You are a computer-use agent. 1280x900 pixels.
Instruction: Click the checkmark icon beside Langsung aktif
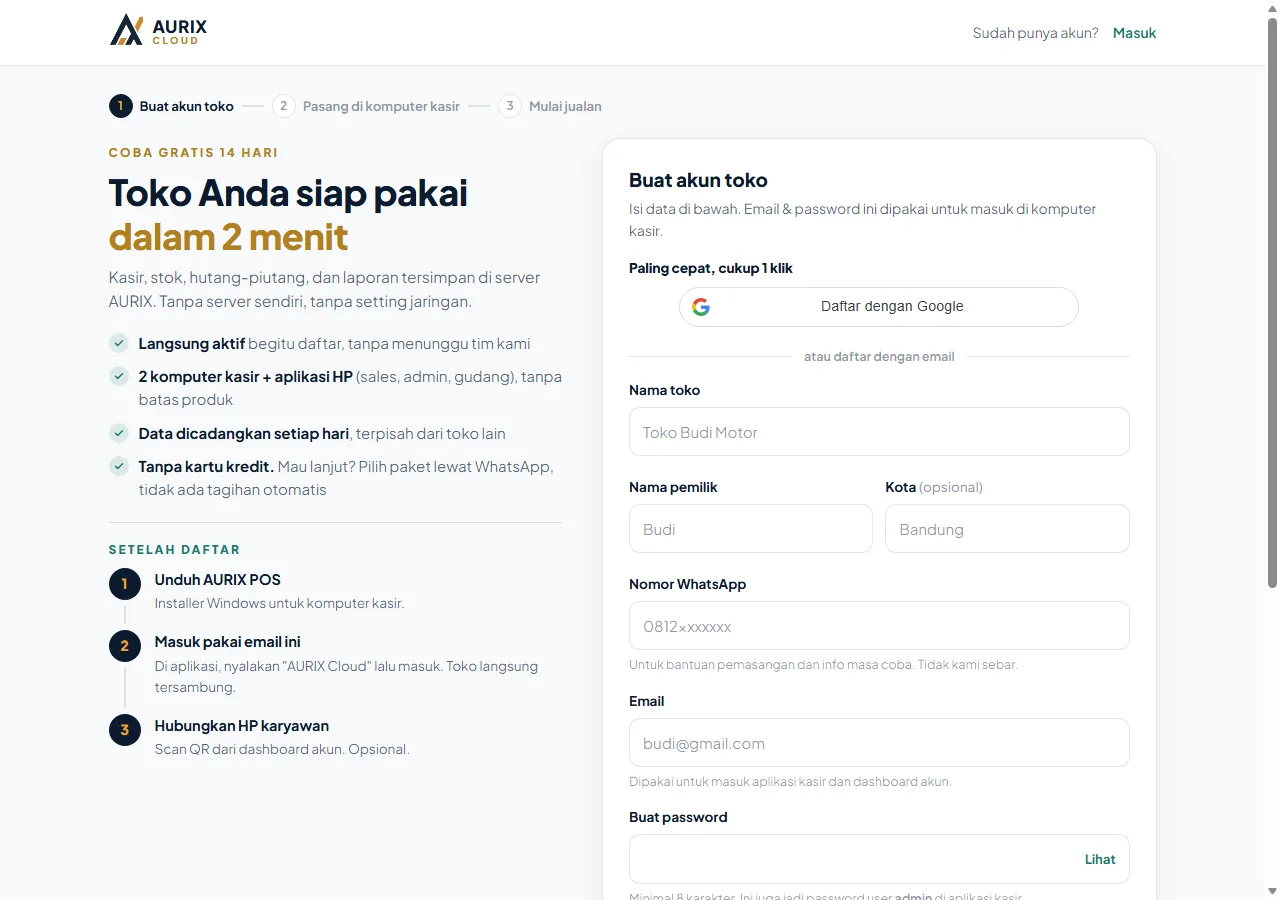point(119,343)
